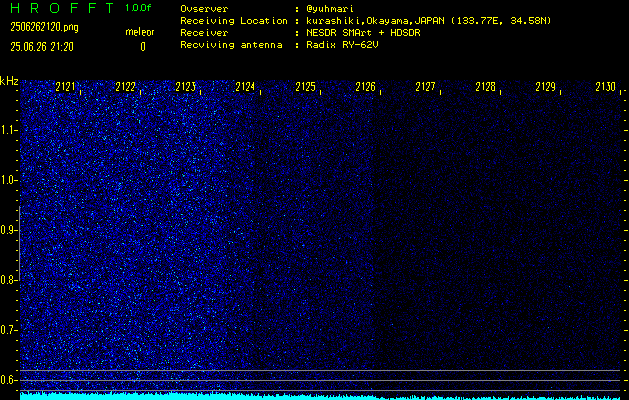The image size is (629, 400).
Task: Click the meteor count label
Action: point(140,32)
